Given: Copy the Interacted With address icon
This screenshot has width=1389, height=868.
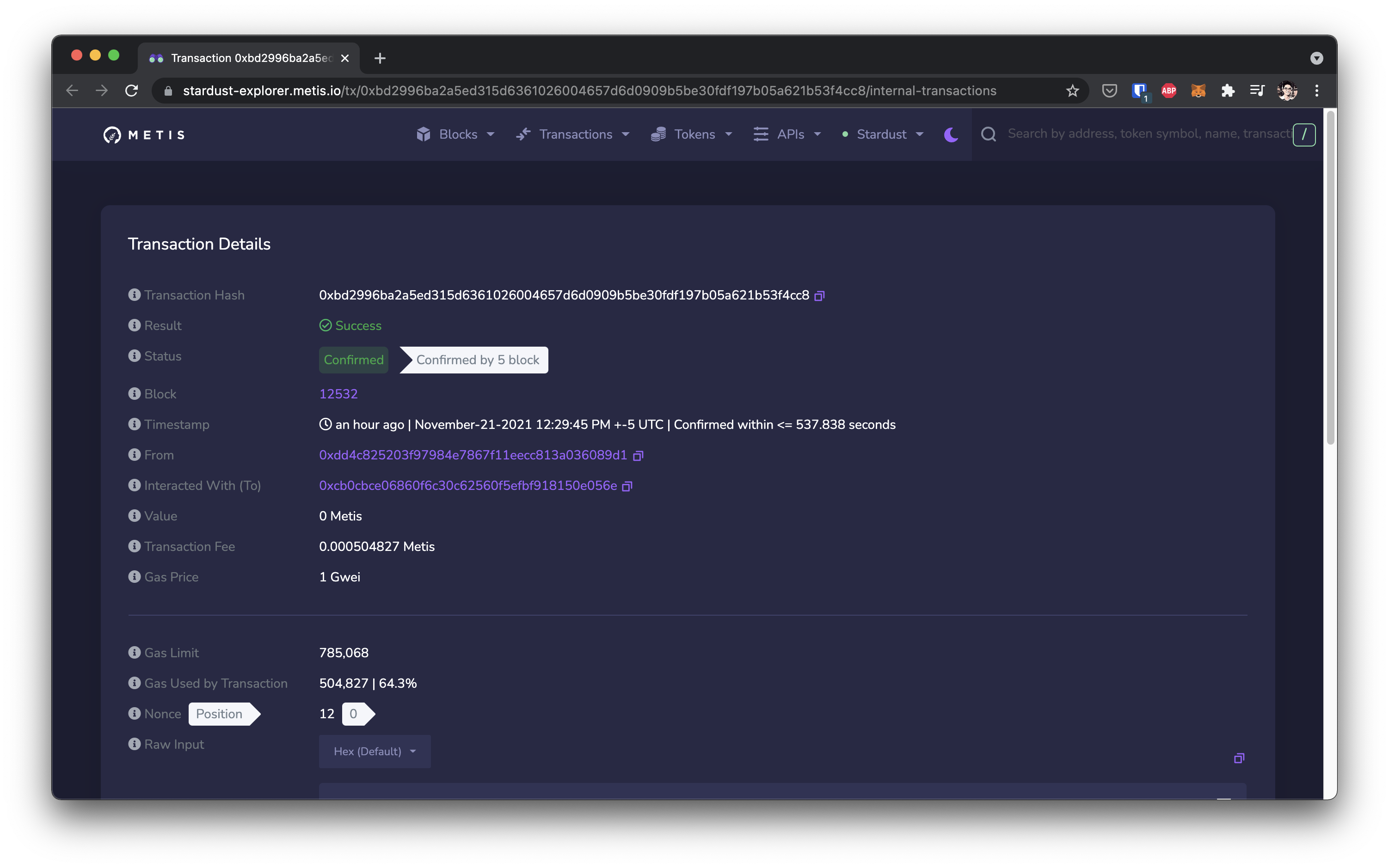Looking at the screenshot, I should click(627, 486).
